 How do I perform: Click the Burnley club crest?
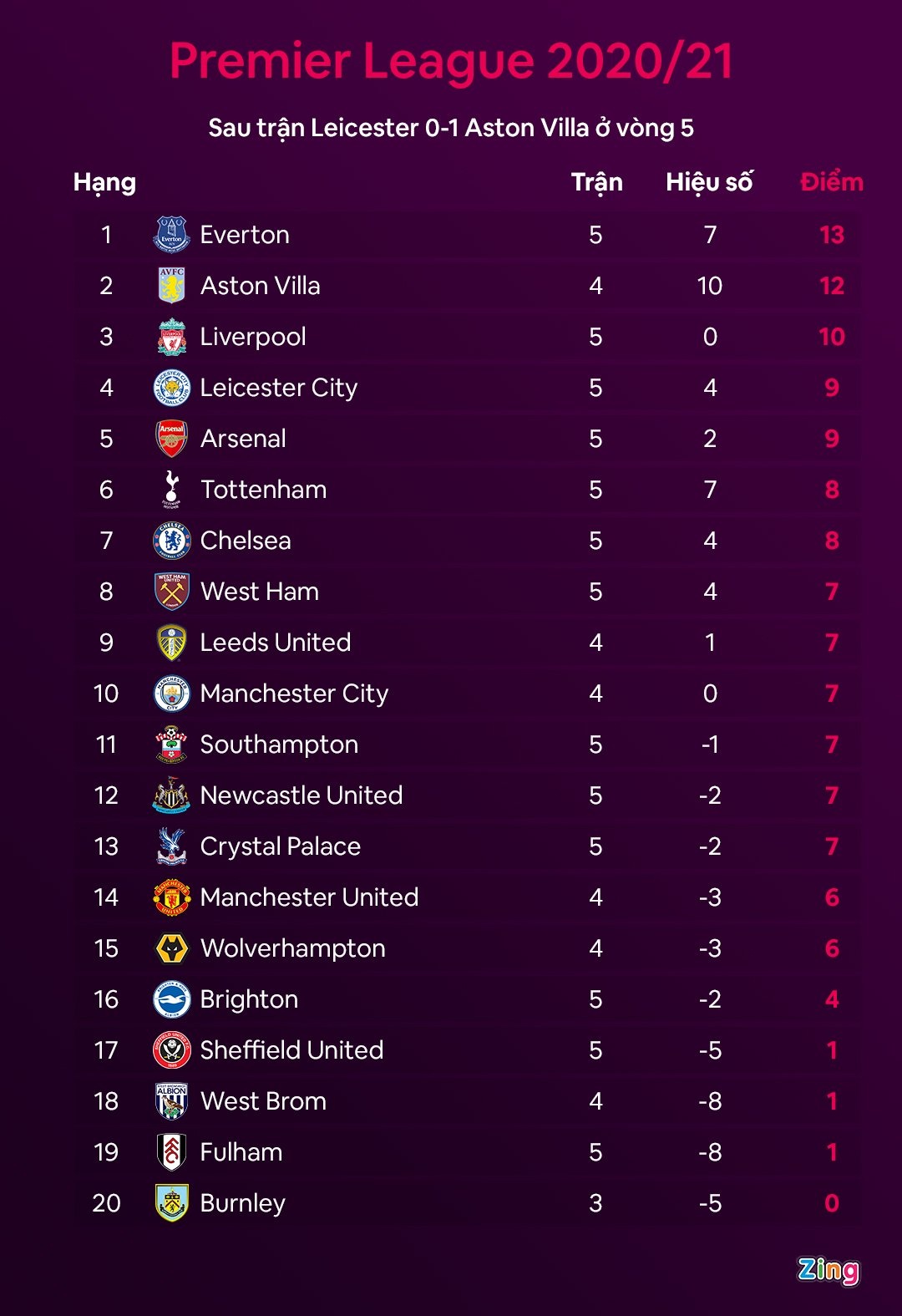[x=171, y=1203]
